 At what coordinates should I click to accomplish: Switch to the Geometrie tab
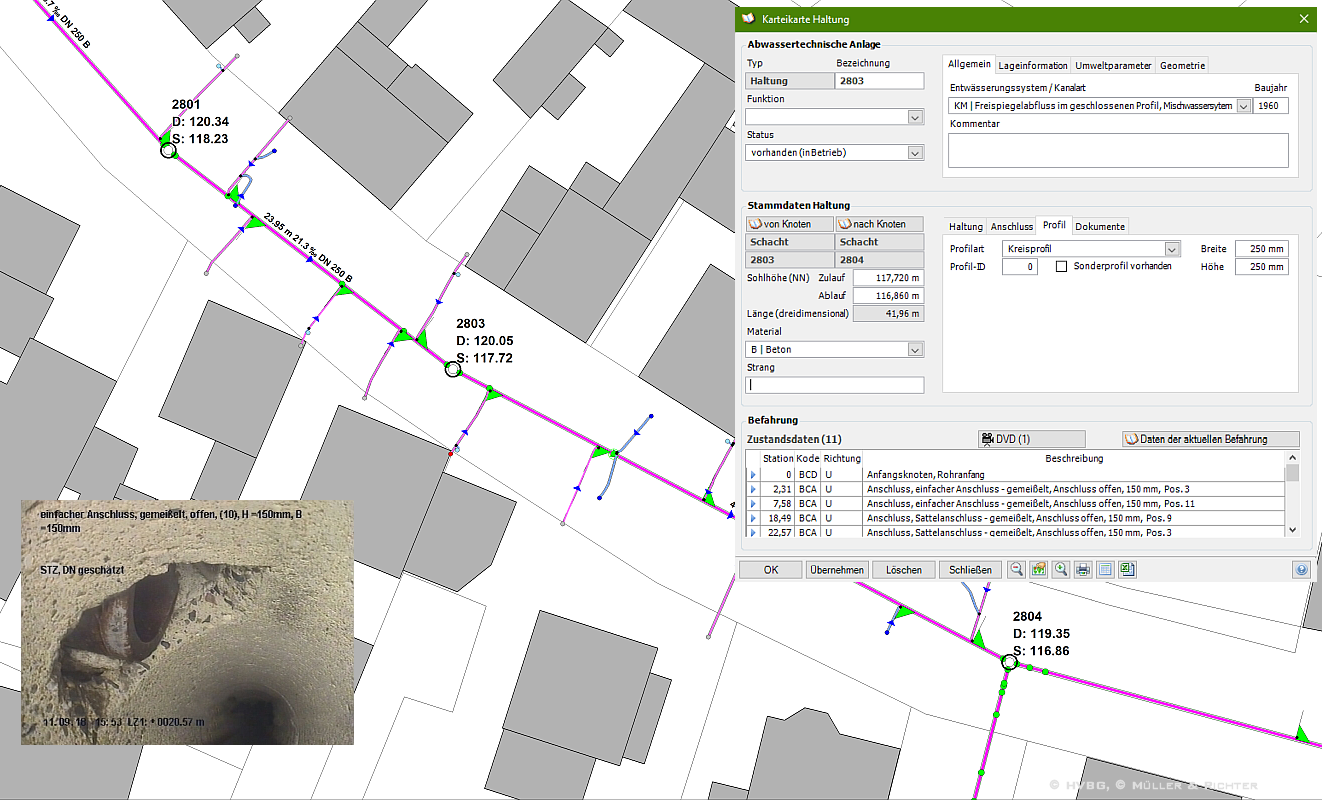1182,65
